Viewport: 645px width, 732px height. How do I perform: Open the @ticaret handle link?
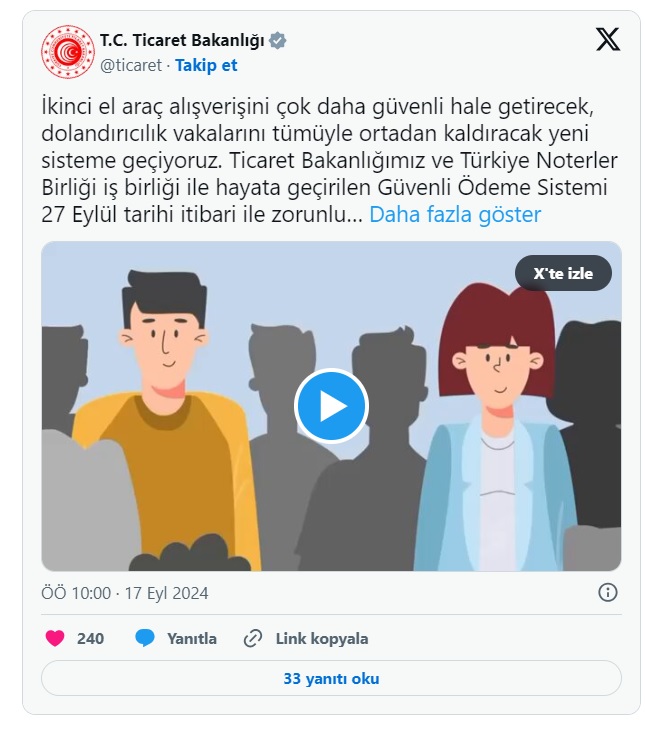point(131,65)
